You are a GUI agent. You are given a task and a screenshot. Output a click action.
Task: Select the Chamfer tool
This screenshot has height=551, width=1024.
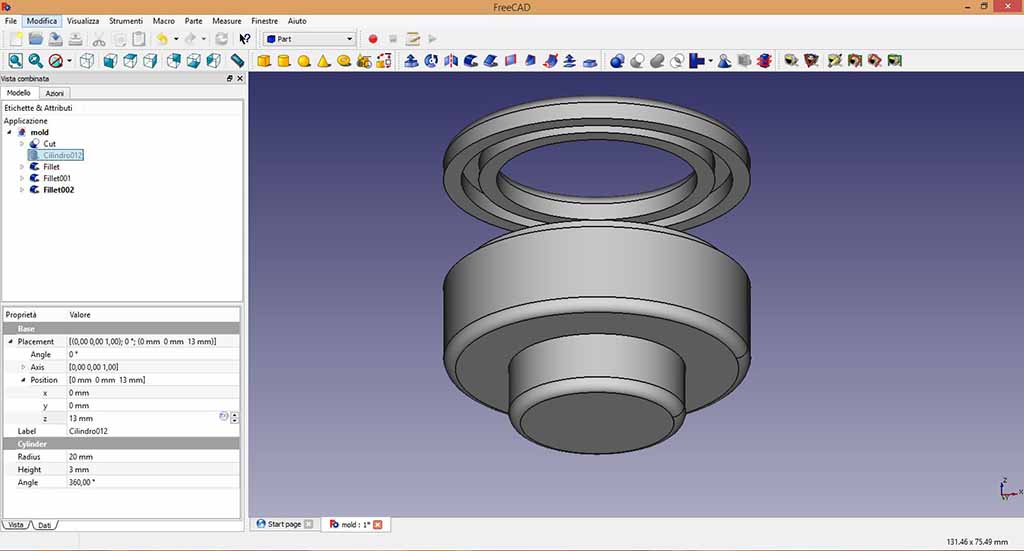[x=491, y=61]
